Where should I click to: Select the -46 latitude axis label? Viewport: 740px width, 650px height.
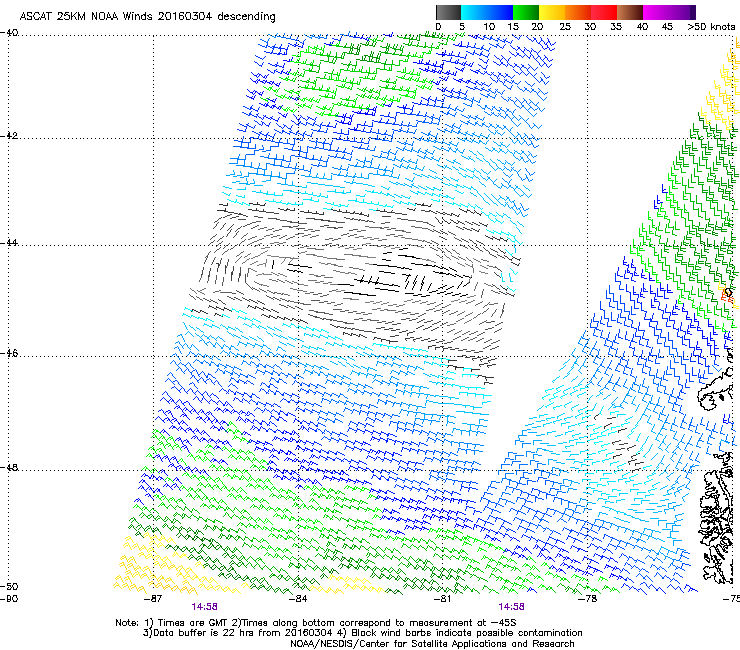coord(9,354)
